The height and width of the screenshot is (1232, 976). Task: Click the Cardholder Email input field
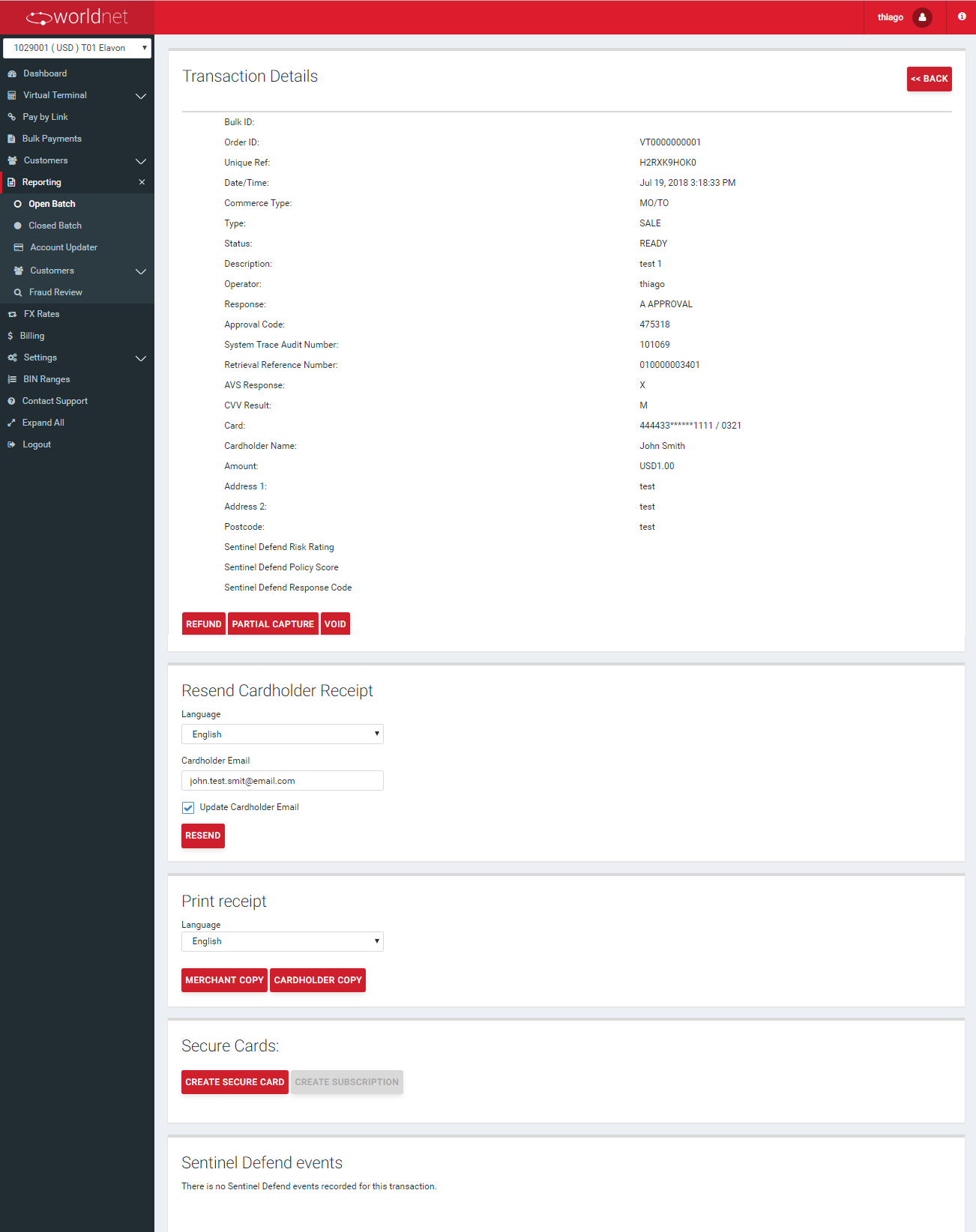tap(283, 781)
